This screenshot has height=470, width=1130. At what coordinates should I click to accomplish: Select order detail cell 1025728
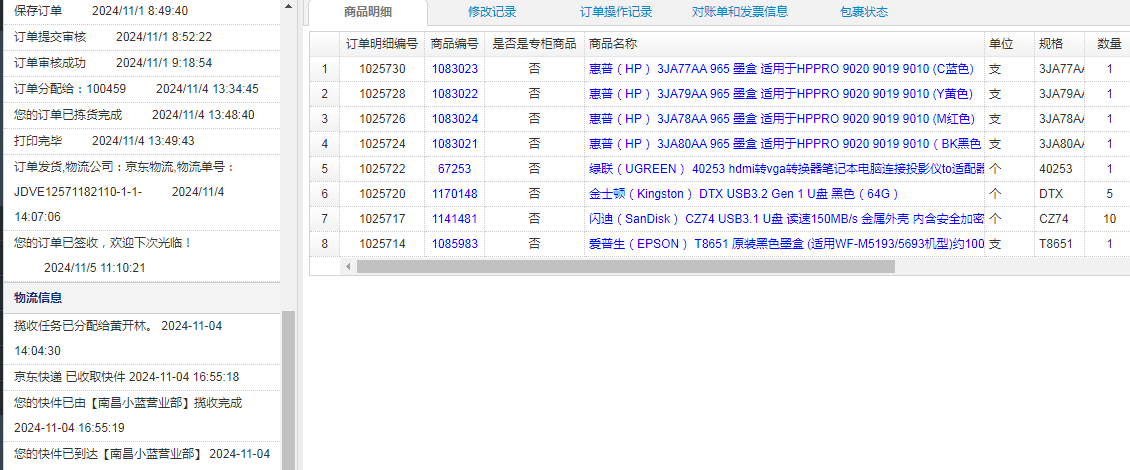[382, 94]
